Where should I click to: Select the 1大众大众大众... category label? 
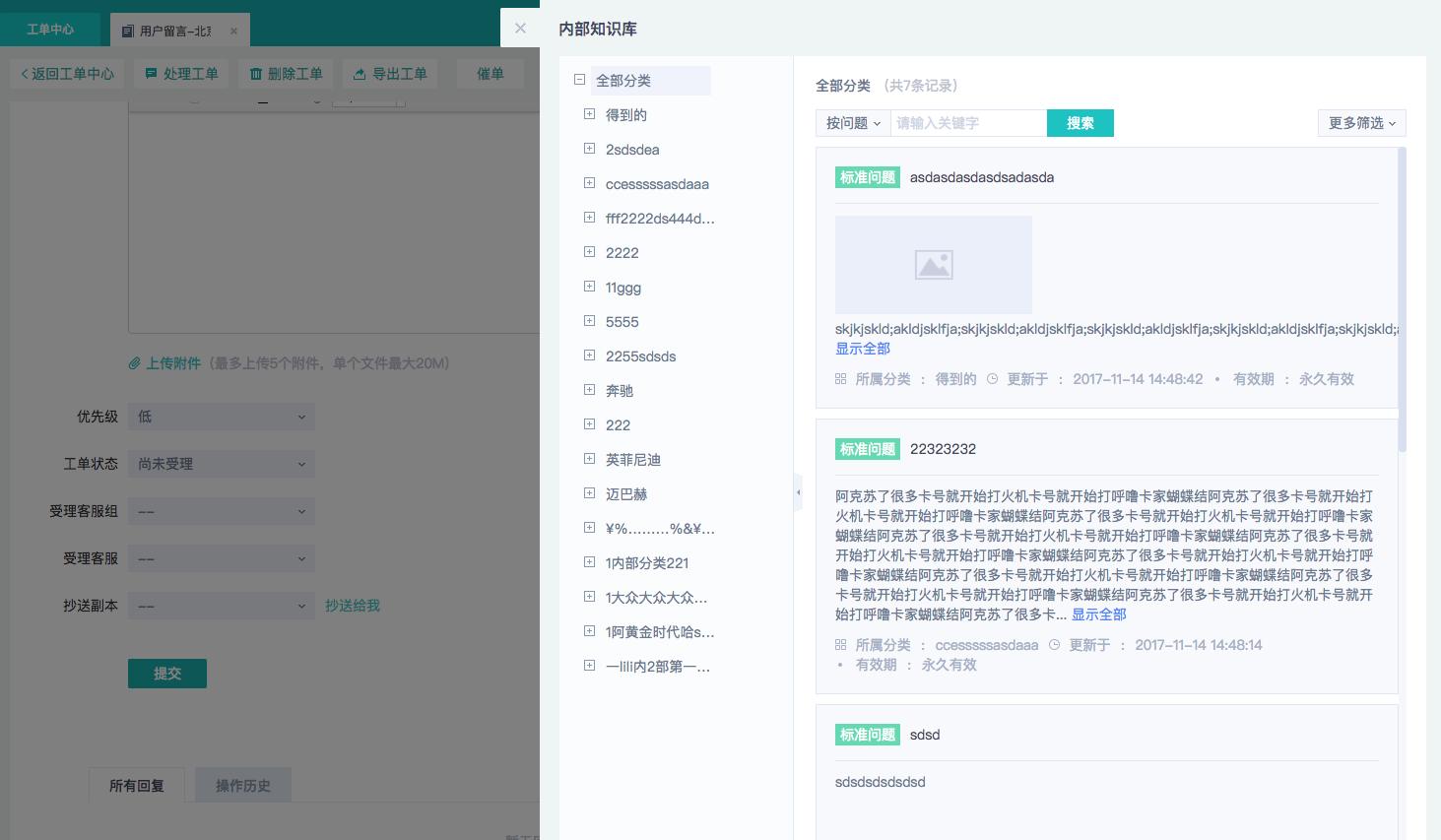coord(656,598)
